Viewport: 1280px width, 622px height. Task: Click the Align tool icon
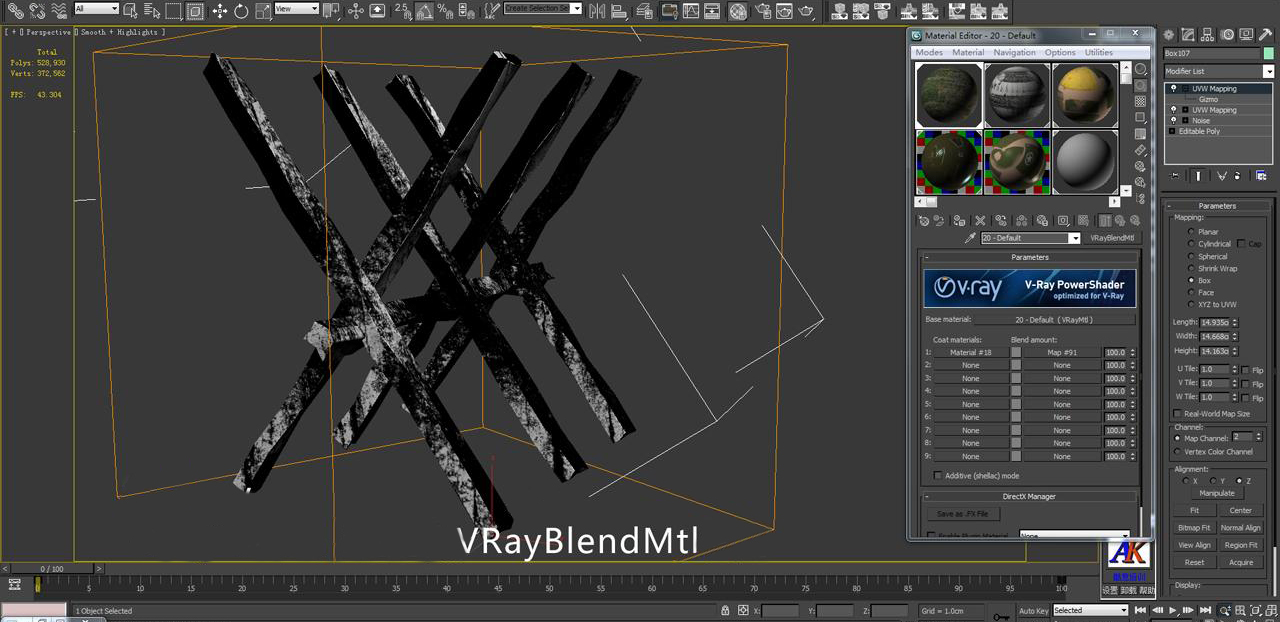pyautogui.click(x=619, y=11)
